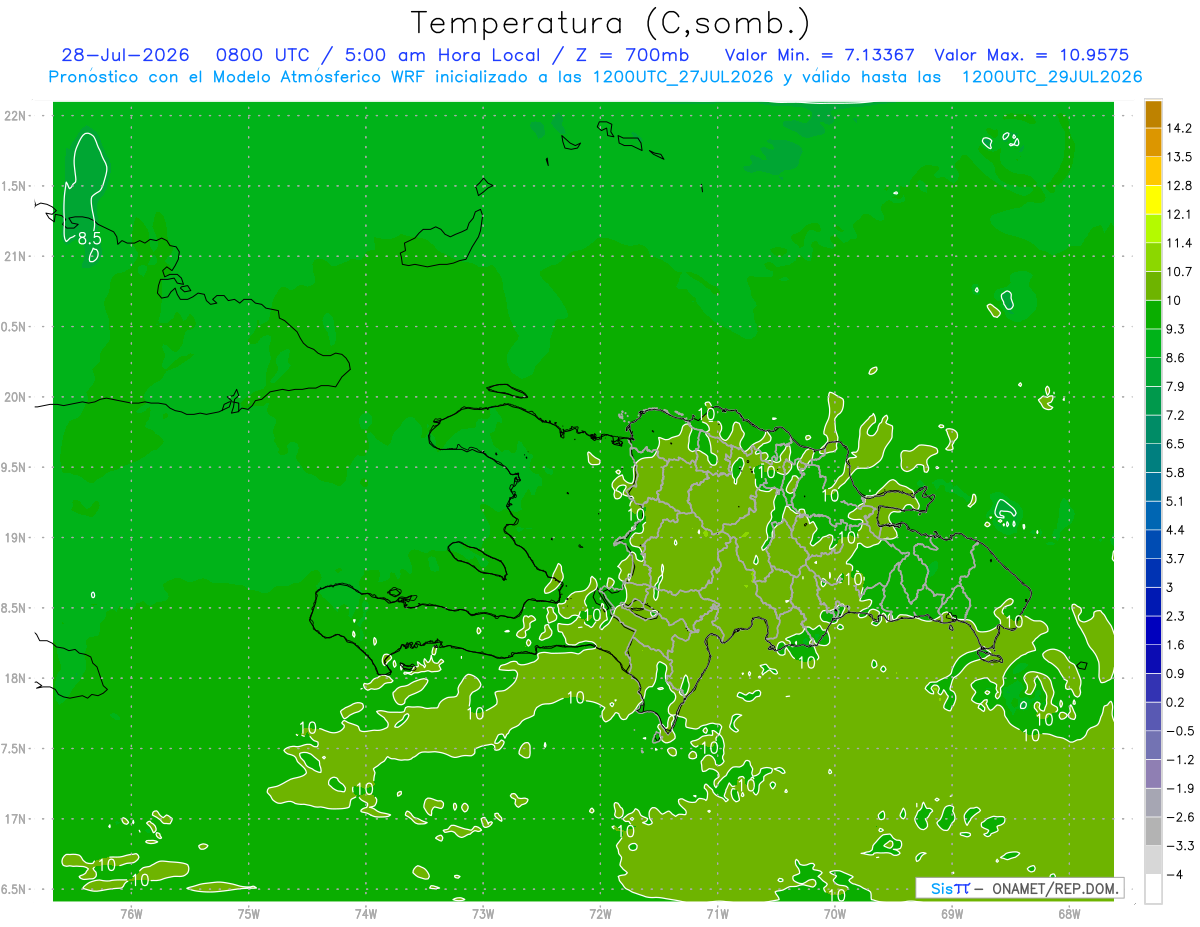Click latitude axis label "18N"

point(17,679)
